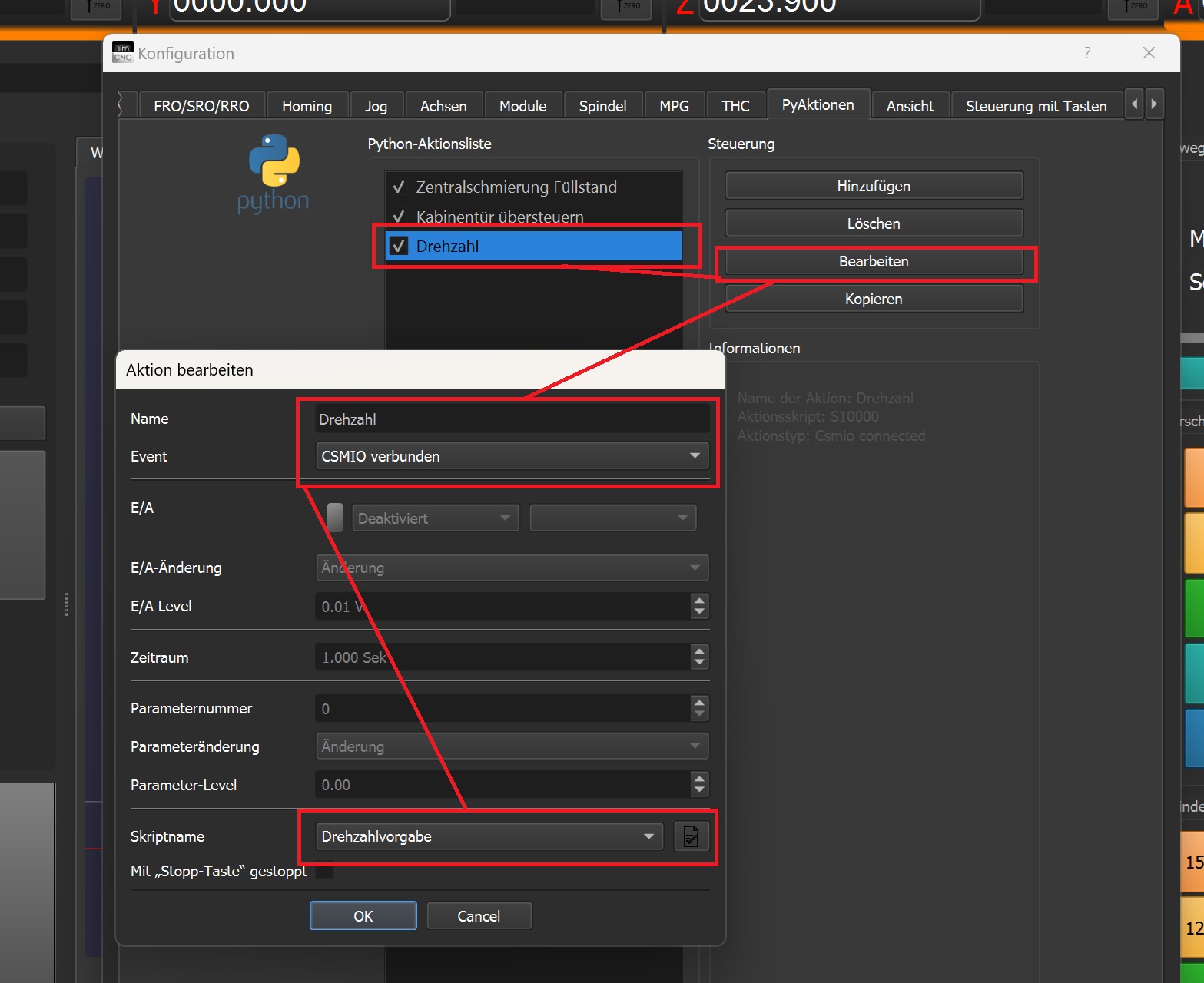Click the Zeitraum input field
Viewport: 1204px width, 983px height.
click(503, 657)
